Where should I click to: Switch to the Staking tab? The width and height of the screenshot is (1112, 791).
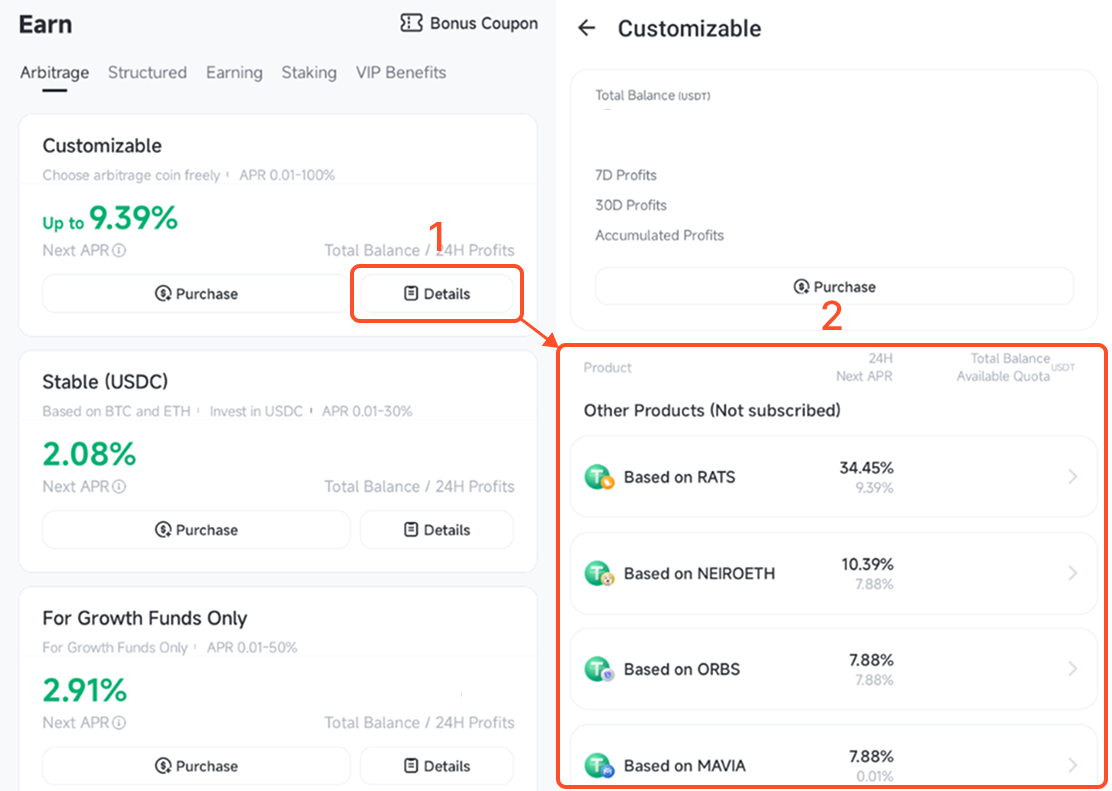pyautogui.click(x=309, y=72)
